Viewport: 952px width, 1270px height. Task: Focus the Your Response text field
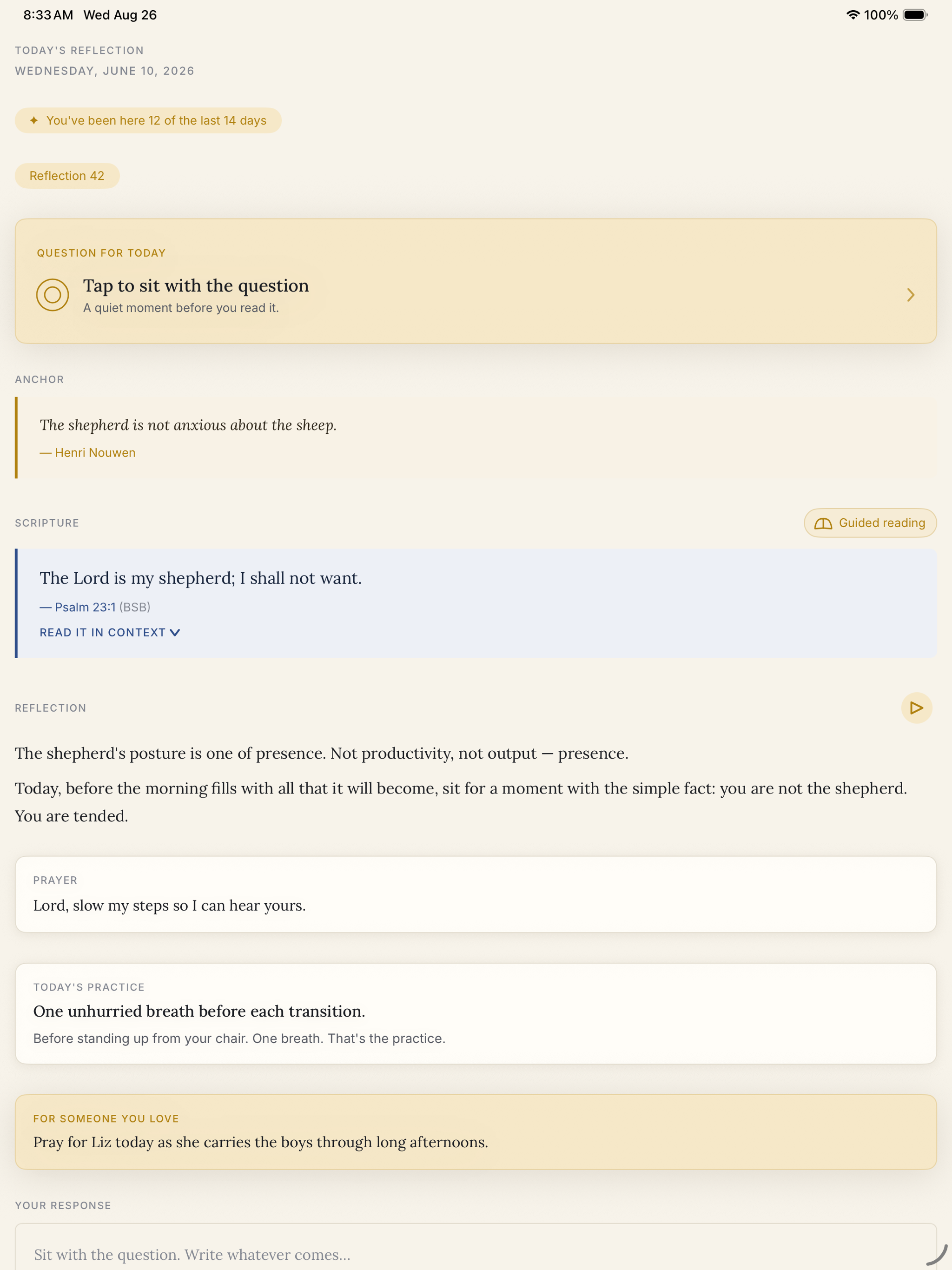[x=476, y=1246]
